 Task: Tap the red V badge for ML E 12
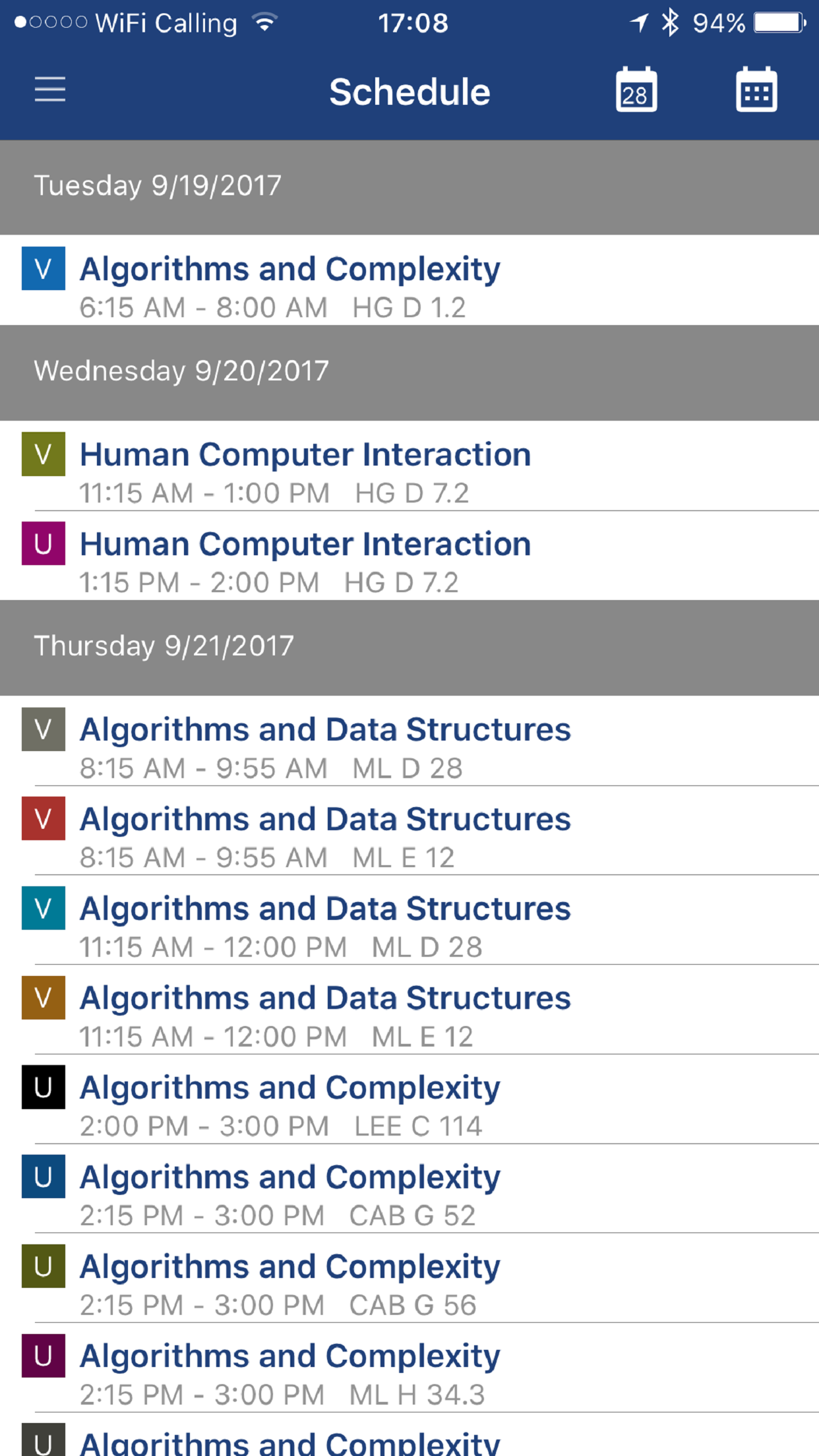pyautogui.click(x=44, y=818)
